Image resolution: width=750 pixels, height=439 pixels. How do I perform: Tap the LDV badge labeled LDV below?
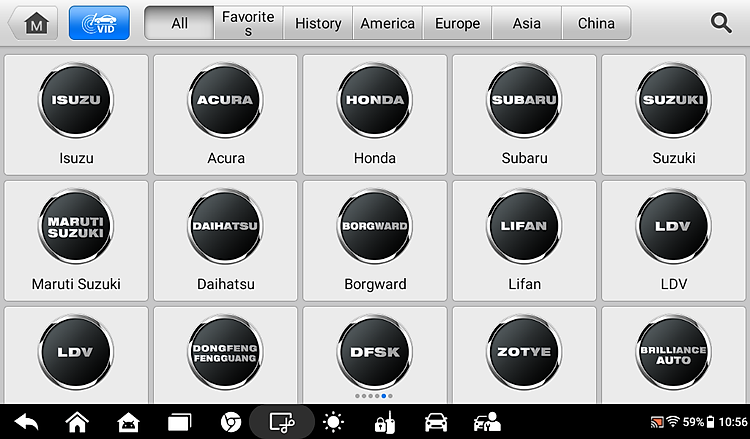[x=673, y=226]
